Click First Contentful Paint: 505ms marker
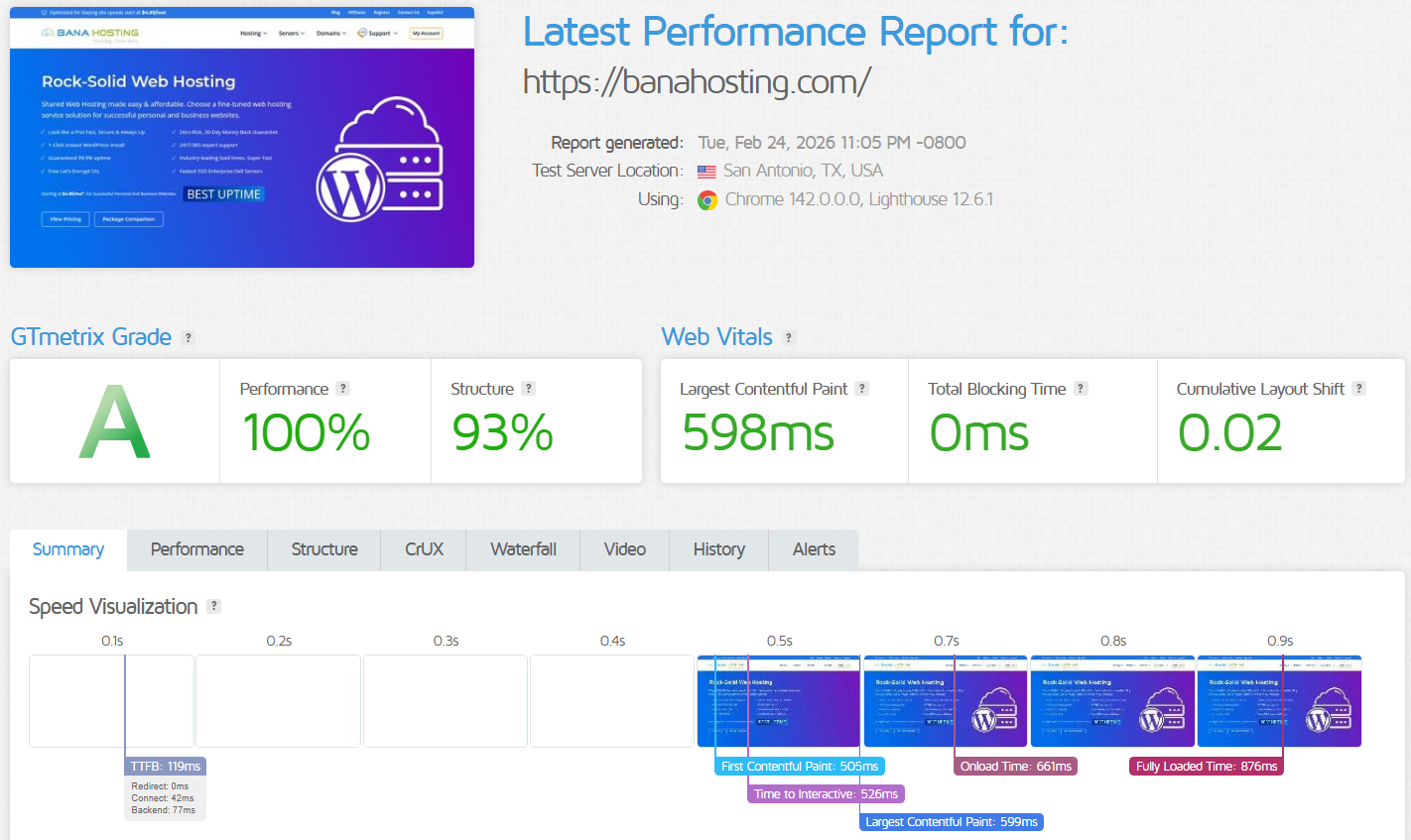The image size is (1411, 840). coord(800,767)
